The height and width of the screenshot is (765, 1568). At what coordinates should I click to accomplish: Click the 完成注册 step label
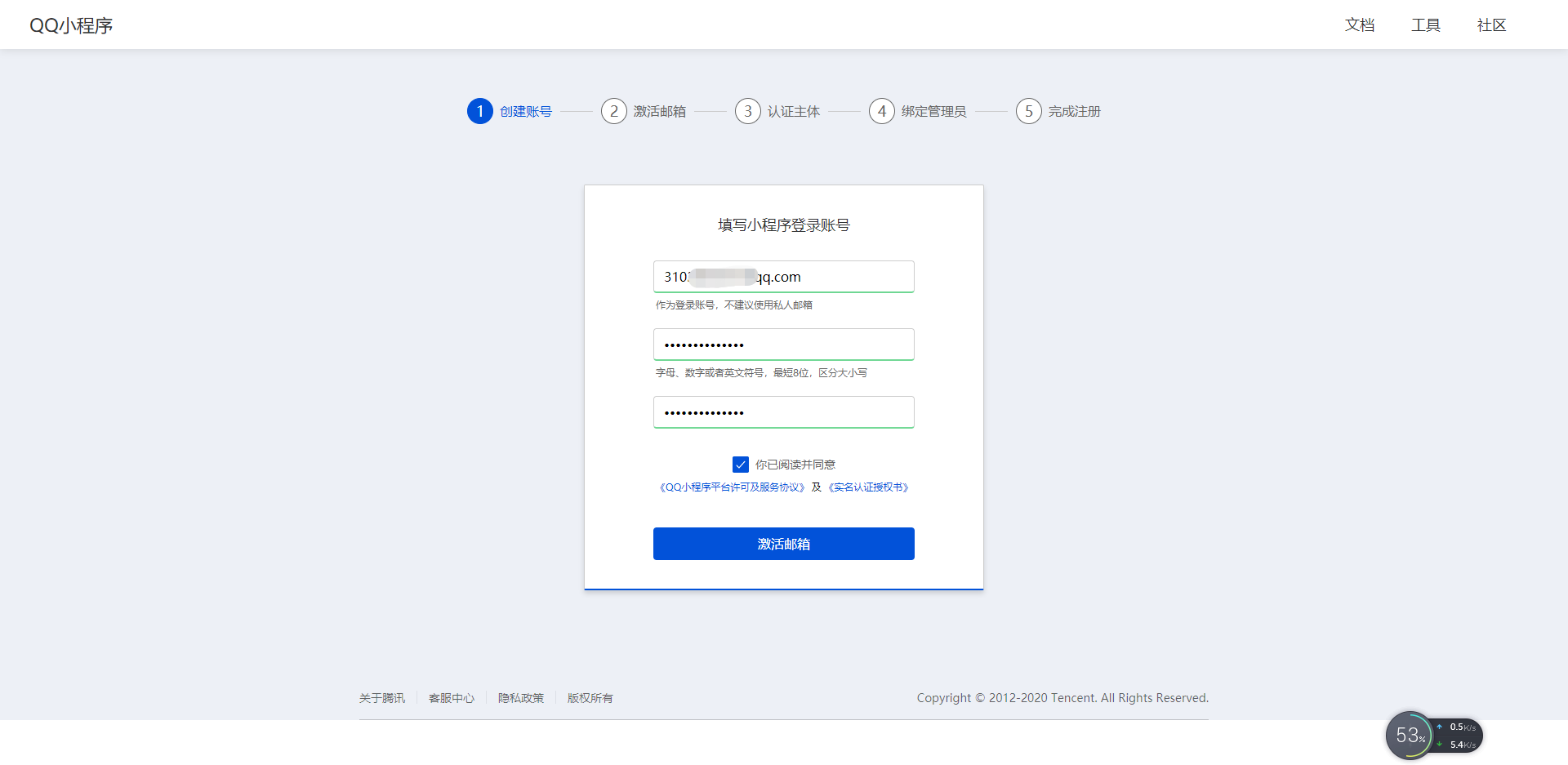1075,111
